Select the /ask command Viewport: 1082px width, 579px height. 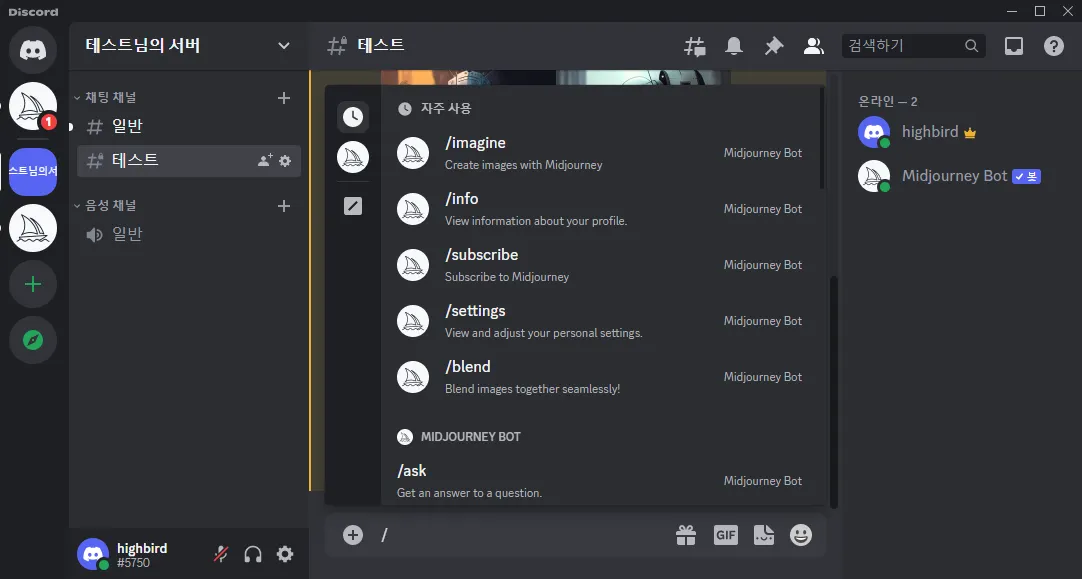pyautogui.click(x=601, y=481)
